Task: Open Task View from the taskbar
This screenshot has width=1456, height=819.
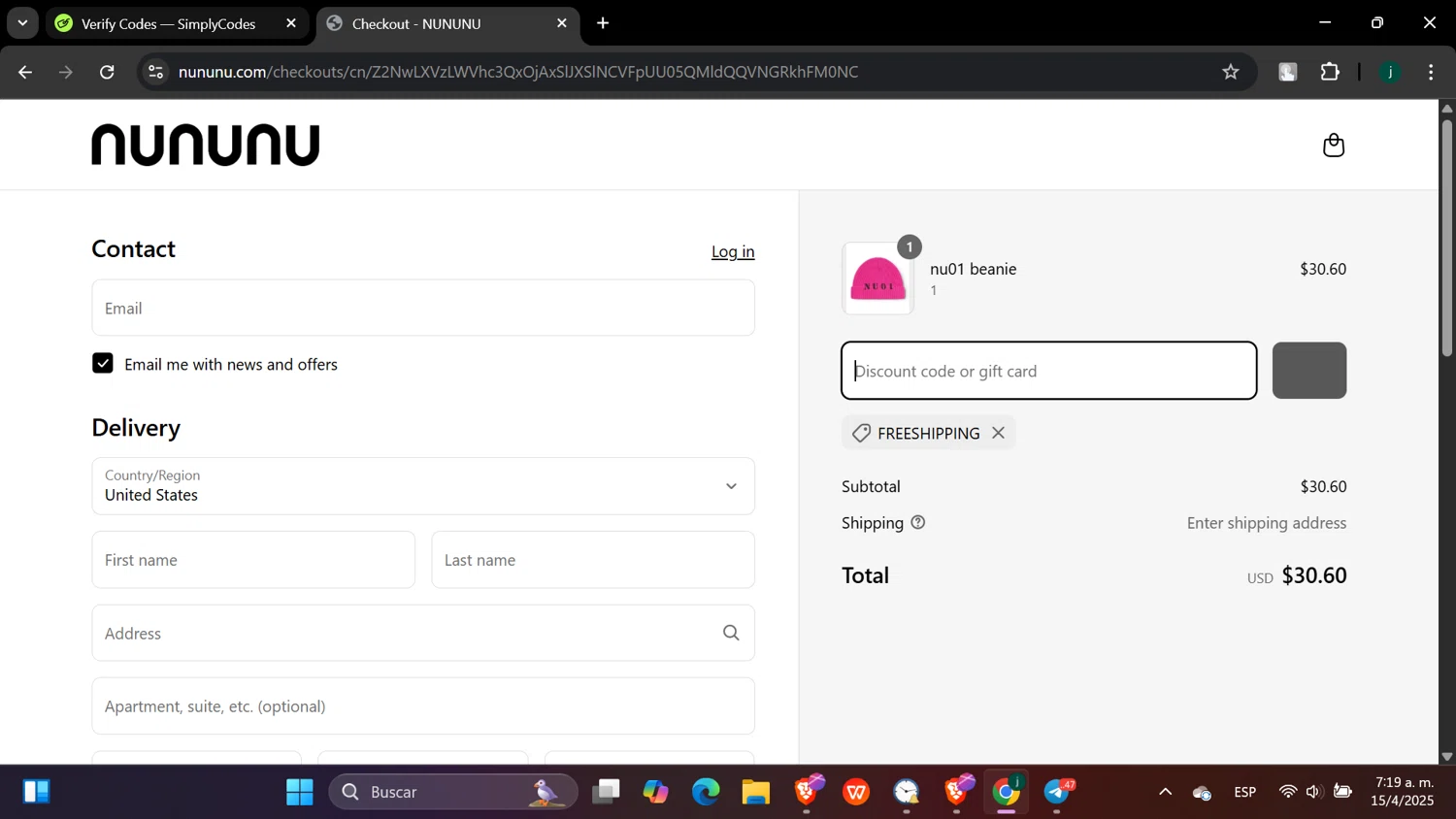Action: [607, 793]
